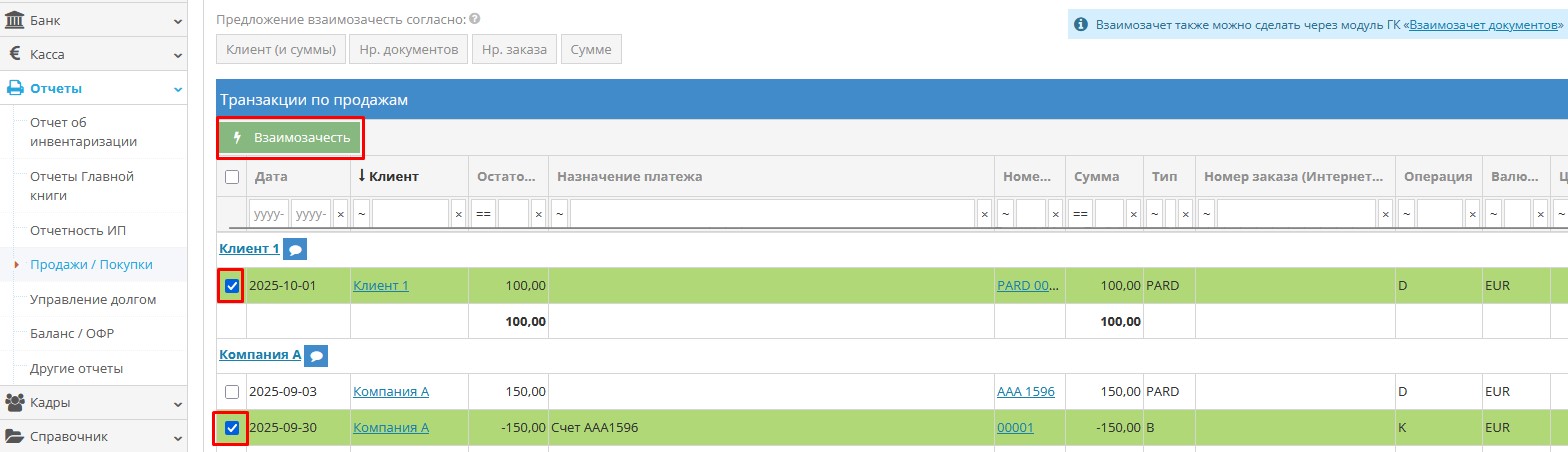Open Управление долгом in the sidebar

tap(93, 299)
